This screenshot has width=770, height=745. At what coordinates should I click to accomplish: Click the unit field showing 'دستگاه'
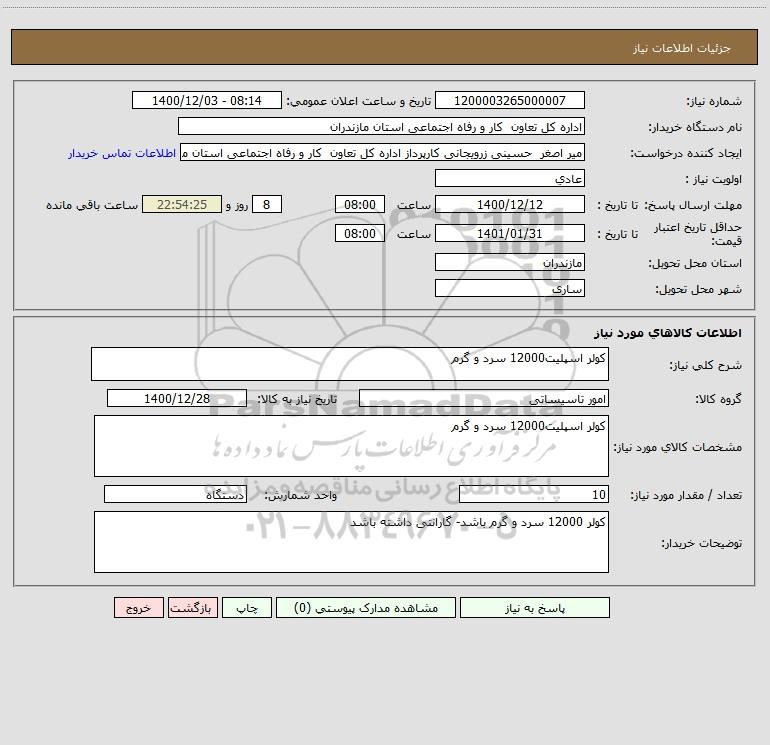[175, 495]
